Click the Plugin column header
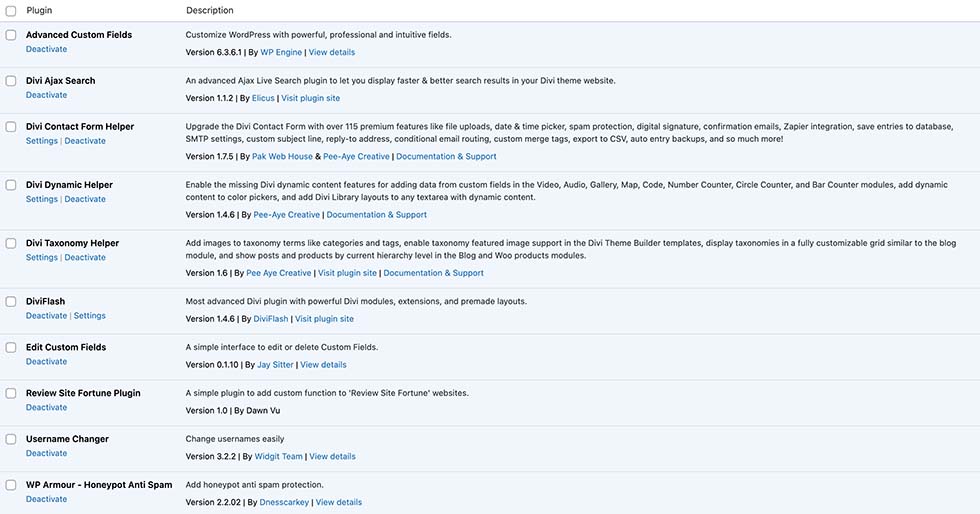Viewport: 980px width, 514px height. click(39, 11)
